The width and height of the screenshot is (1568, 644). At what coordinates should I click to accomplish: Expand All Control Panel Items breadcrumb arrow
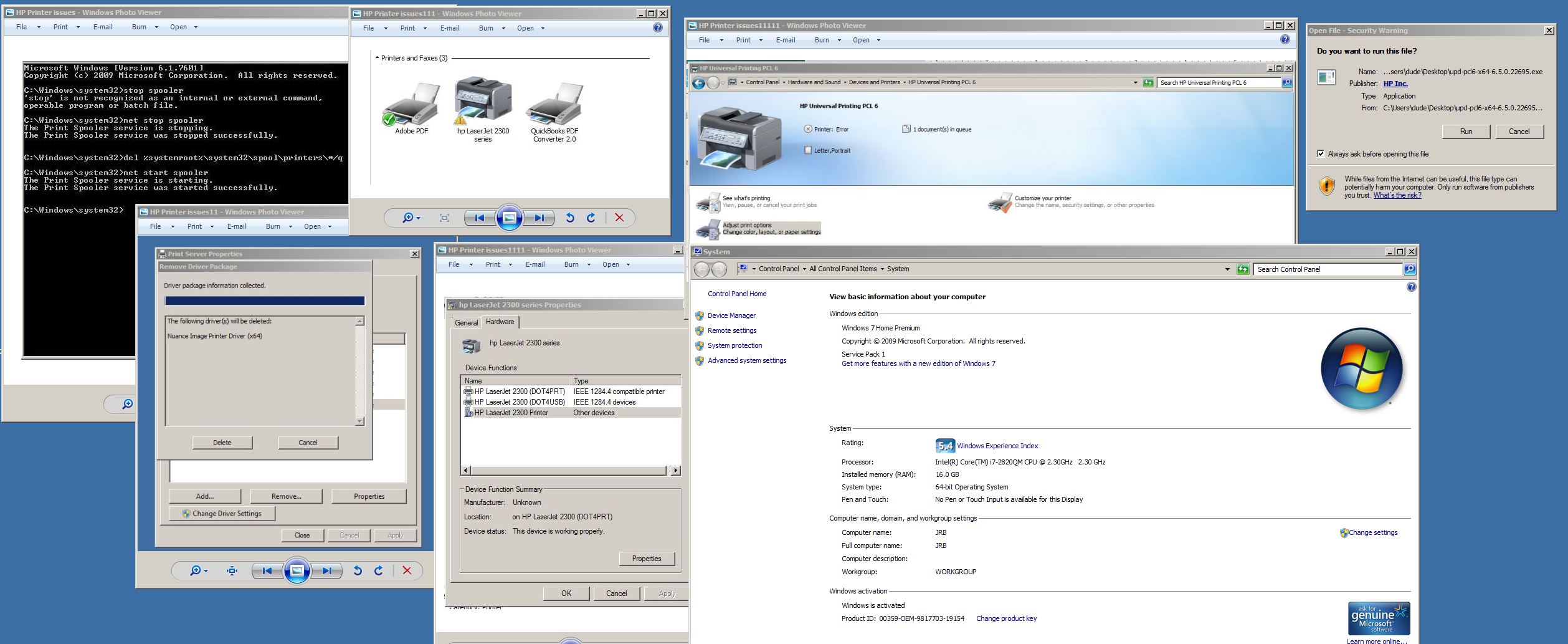click(x=881, y=269)
